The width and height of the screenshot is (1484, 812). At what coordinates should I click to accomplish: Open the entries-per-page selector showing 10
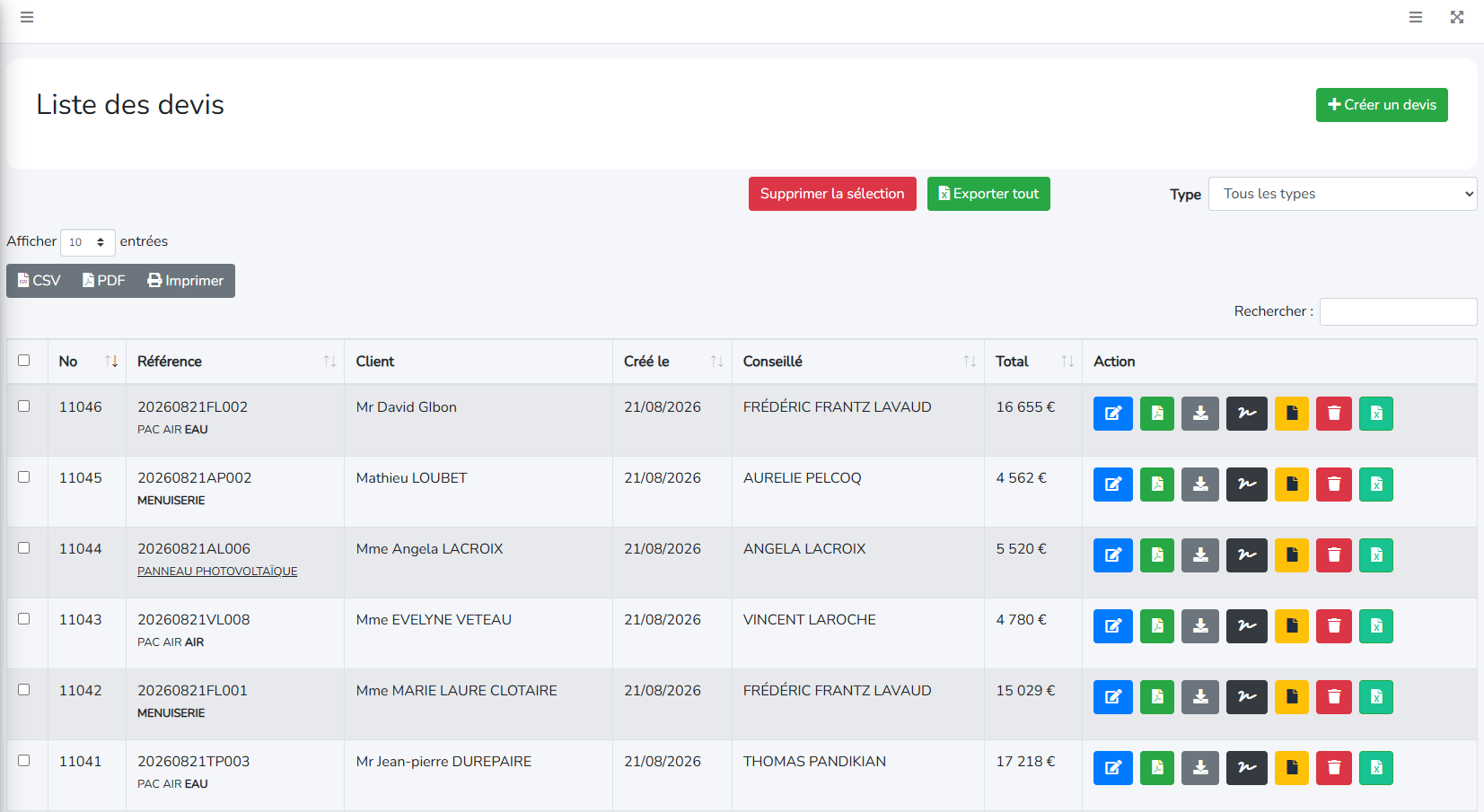point(87,242)
